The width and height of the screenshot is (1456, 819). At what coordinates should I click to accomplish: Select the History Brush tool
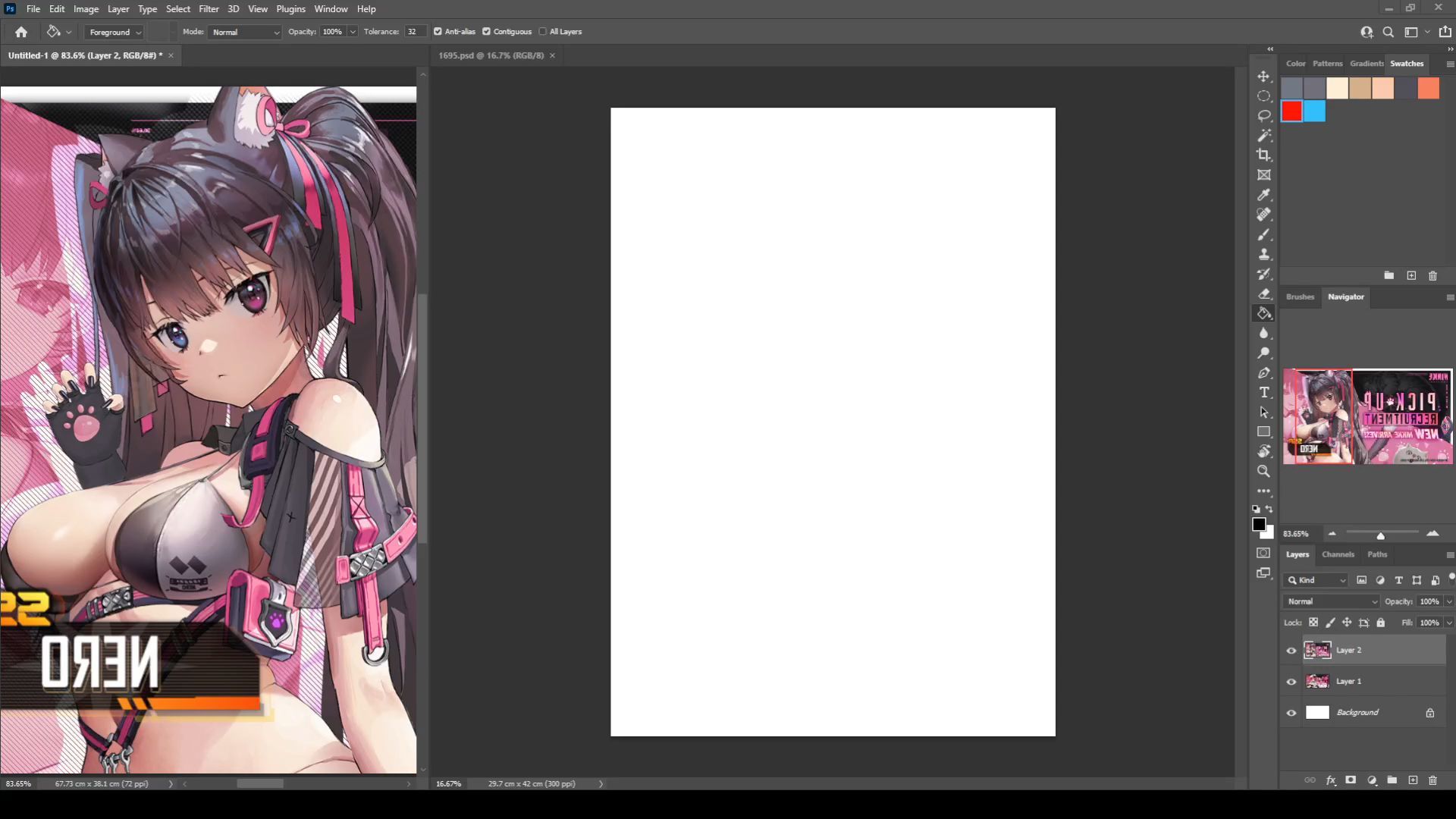pos(1263,274)
